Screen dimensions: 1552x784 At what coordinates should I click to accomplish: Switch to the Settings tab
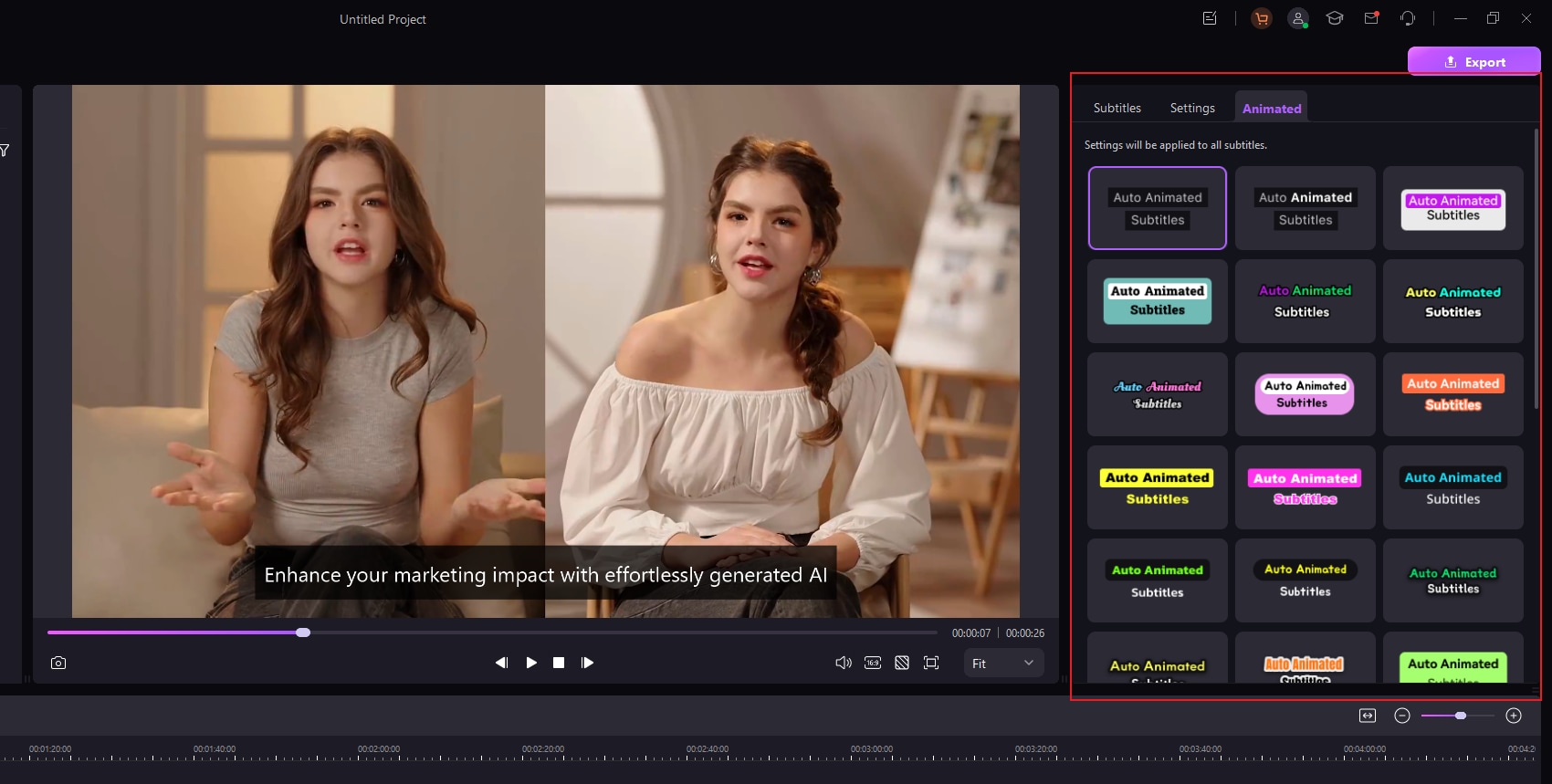point(1192,108)
